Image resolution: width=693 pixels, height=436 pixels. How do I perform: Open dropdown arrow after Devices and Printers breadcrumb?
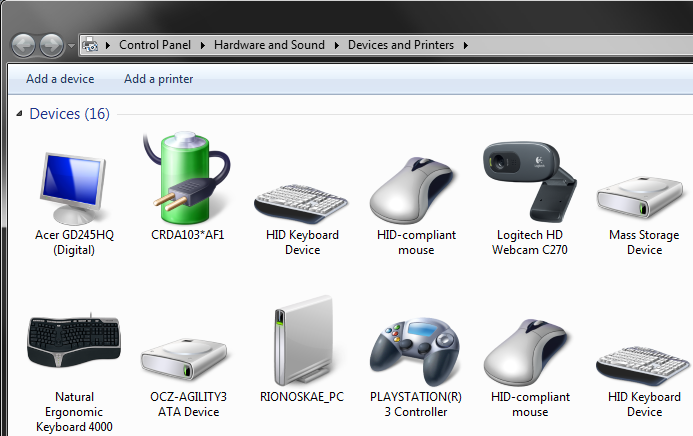(x=465, y=45)
